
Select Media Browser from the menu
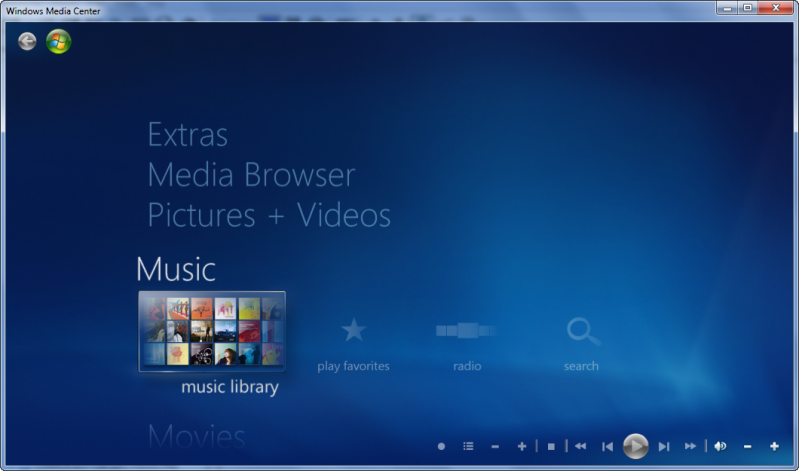(x=251, y=175)
